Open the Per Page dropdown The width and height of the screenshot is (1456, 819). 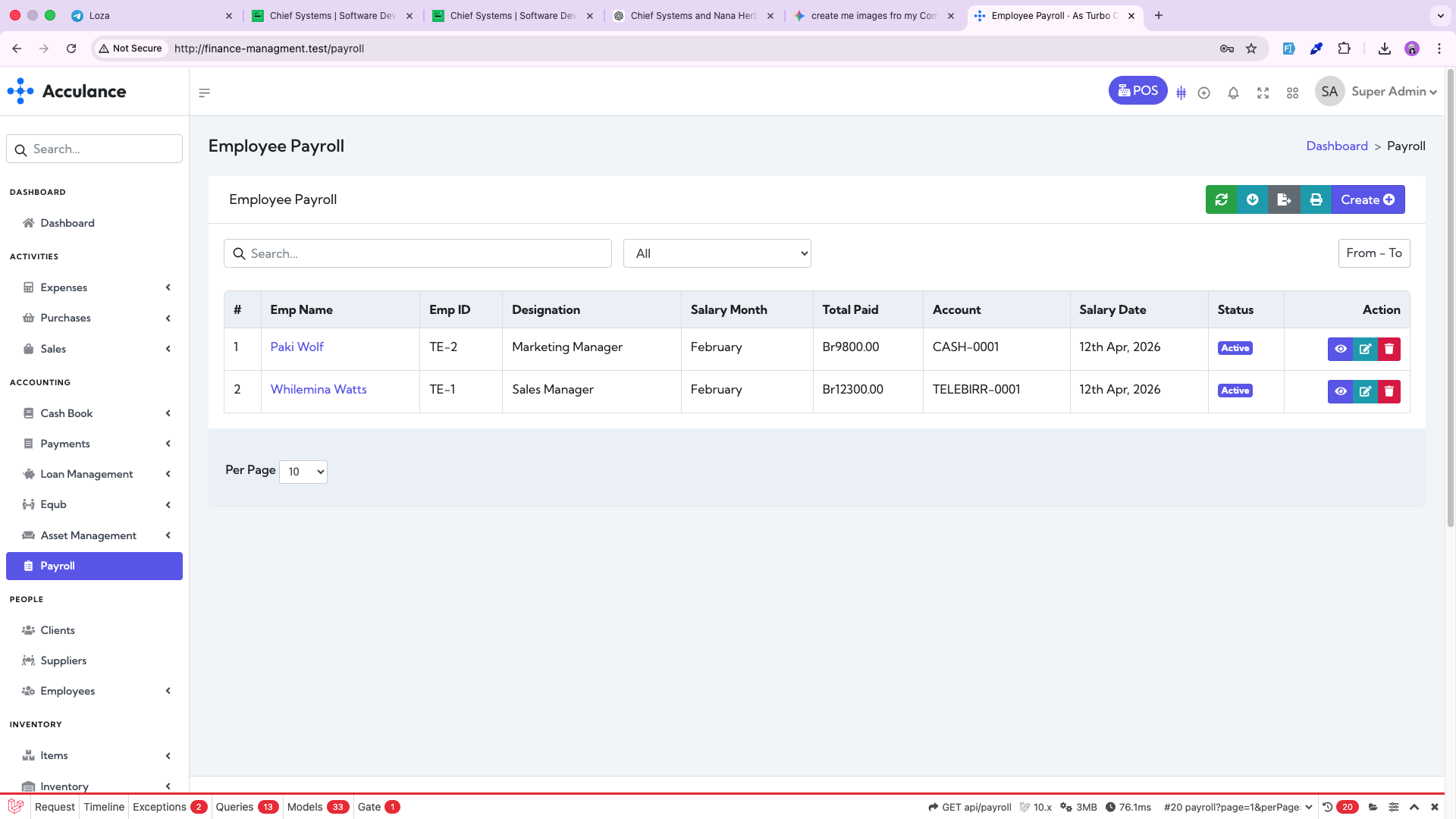point(303,472)
